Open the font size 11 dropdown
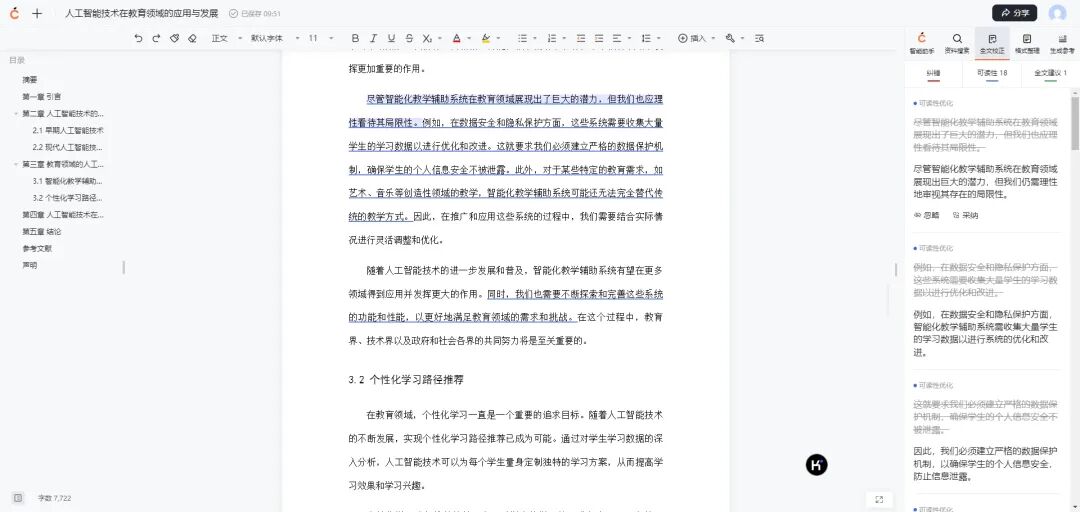The height and width of the screenshot is (512, 1080). (x=320, y=39)
